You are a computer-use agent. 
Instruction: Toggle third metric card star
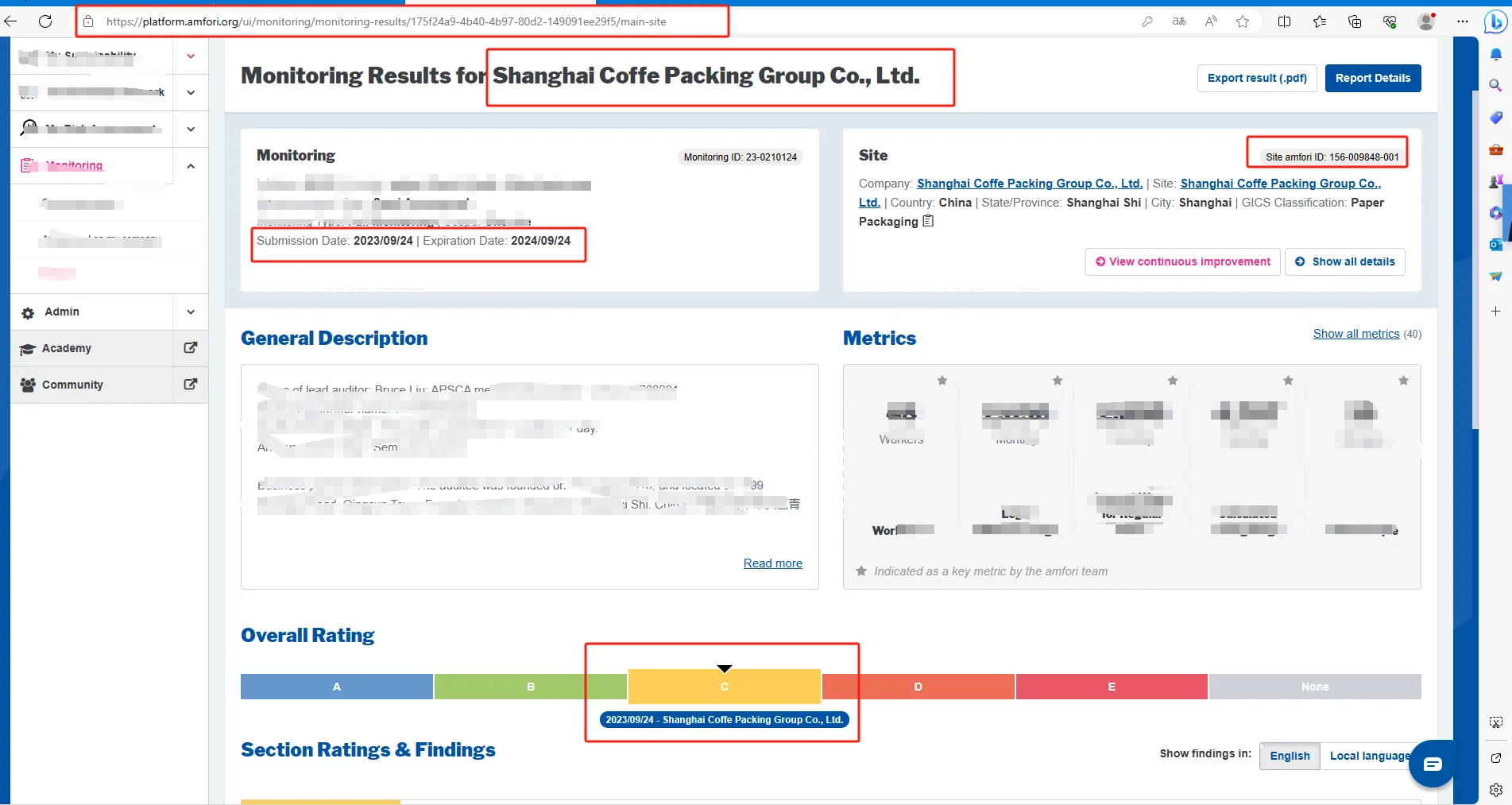point(1173,381)
